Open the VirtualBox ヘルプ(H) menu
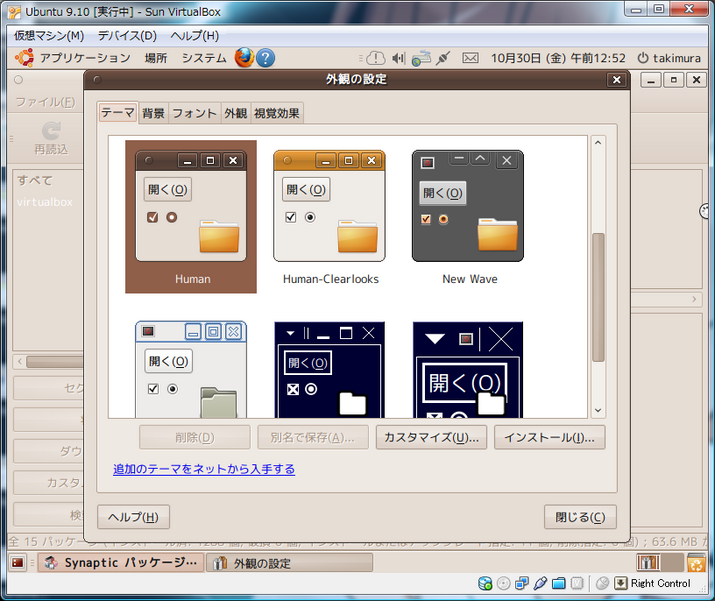715x601 pixels. pyautogui.click(x=195, y=36)
